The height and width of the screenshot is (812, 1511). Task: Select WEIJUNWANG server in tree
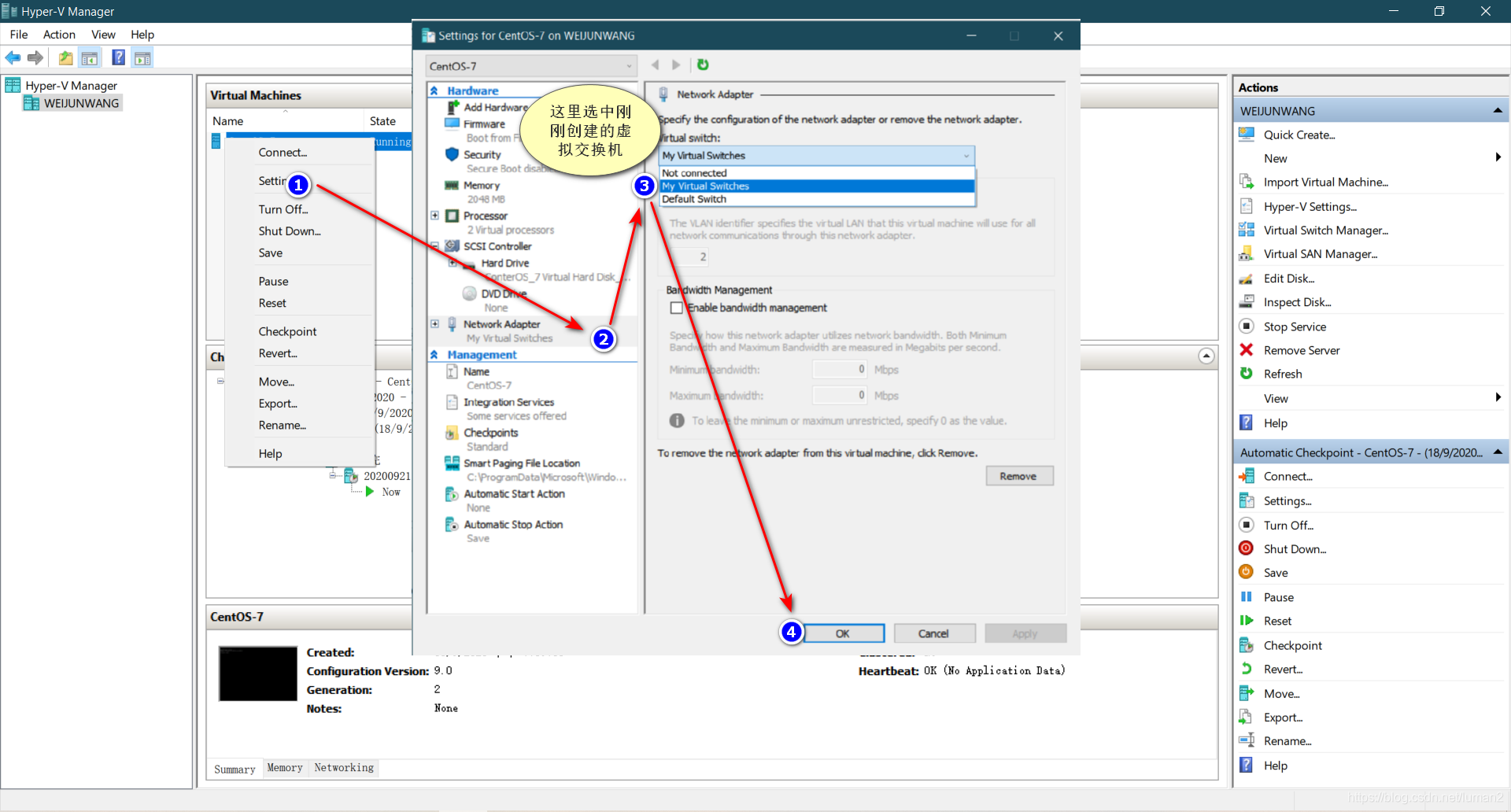[72, 103]
